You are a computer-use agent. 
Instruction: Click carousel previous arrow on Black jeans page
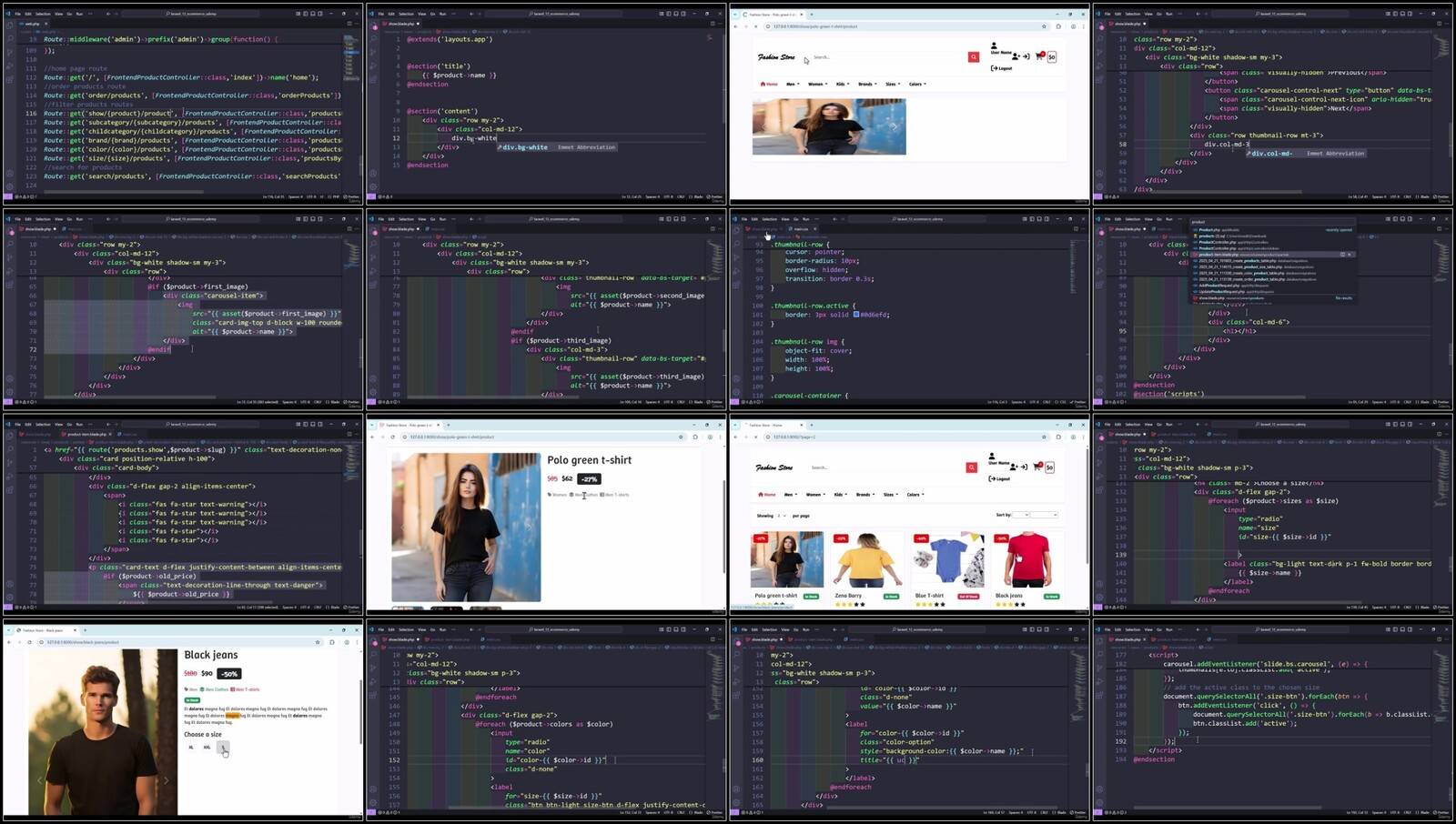[x=40, y=779]
